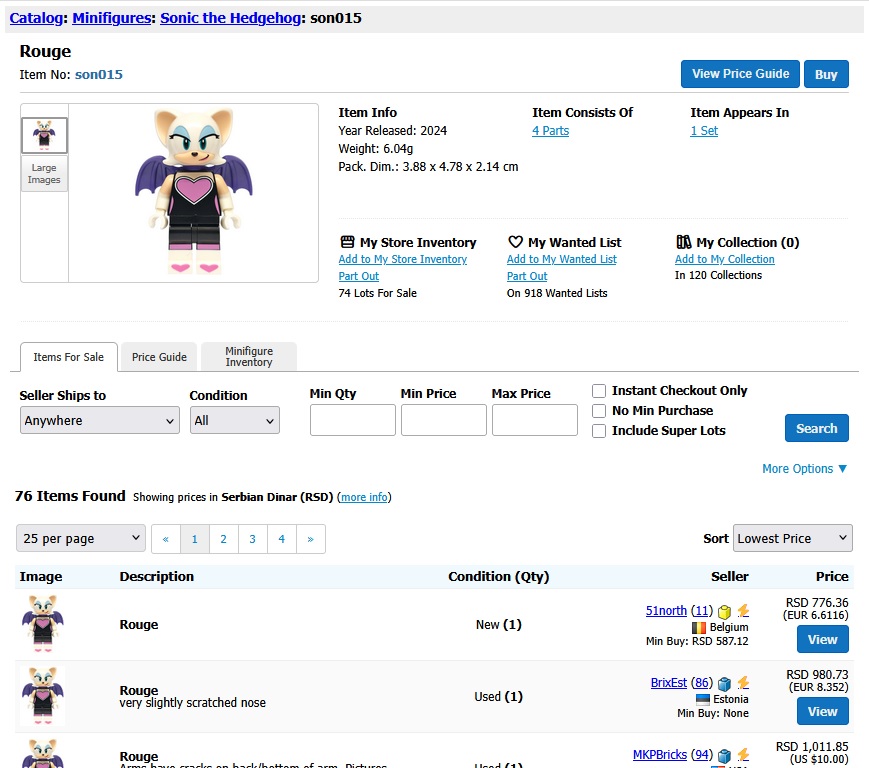This screenshot has width=869, height=768.
Task: Click the My Wanted List heart icon
Action: point(515,242)
